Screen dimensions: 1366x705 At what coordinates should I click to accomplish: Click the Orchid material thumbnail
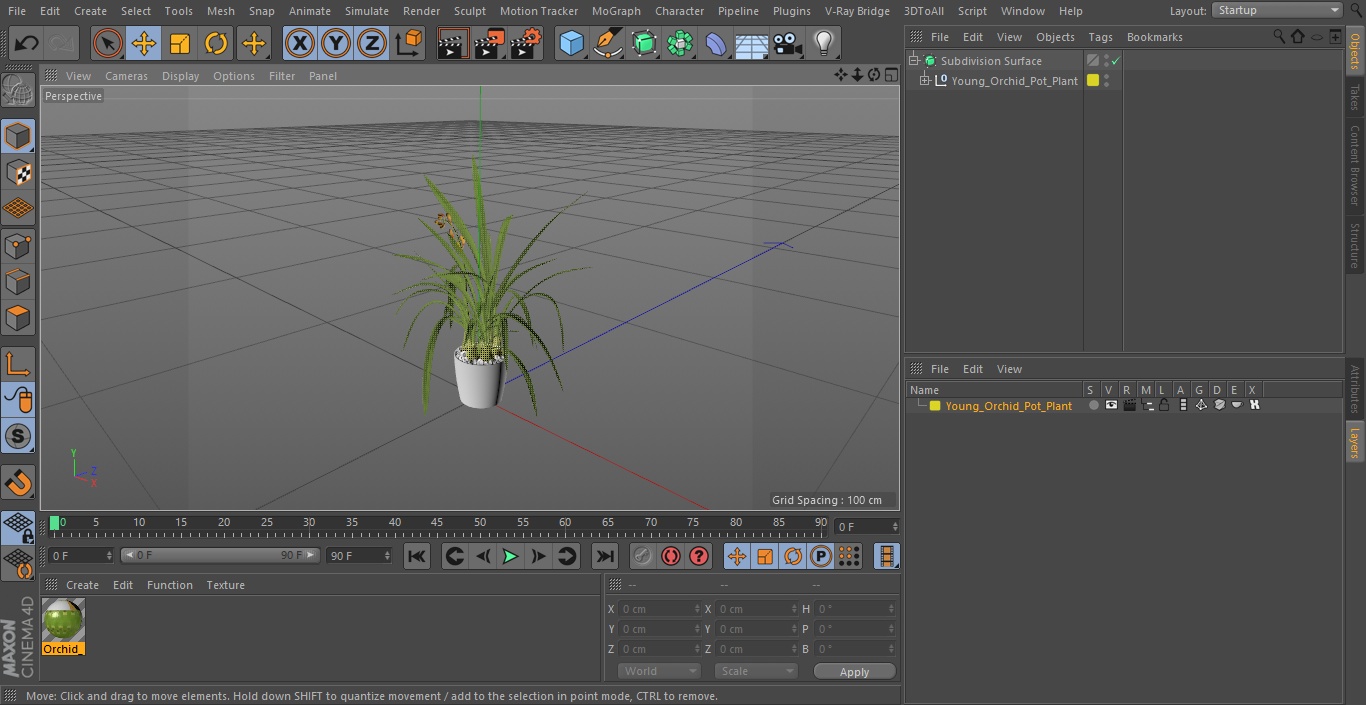(x=63, y=621)
